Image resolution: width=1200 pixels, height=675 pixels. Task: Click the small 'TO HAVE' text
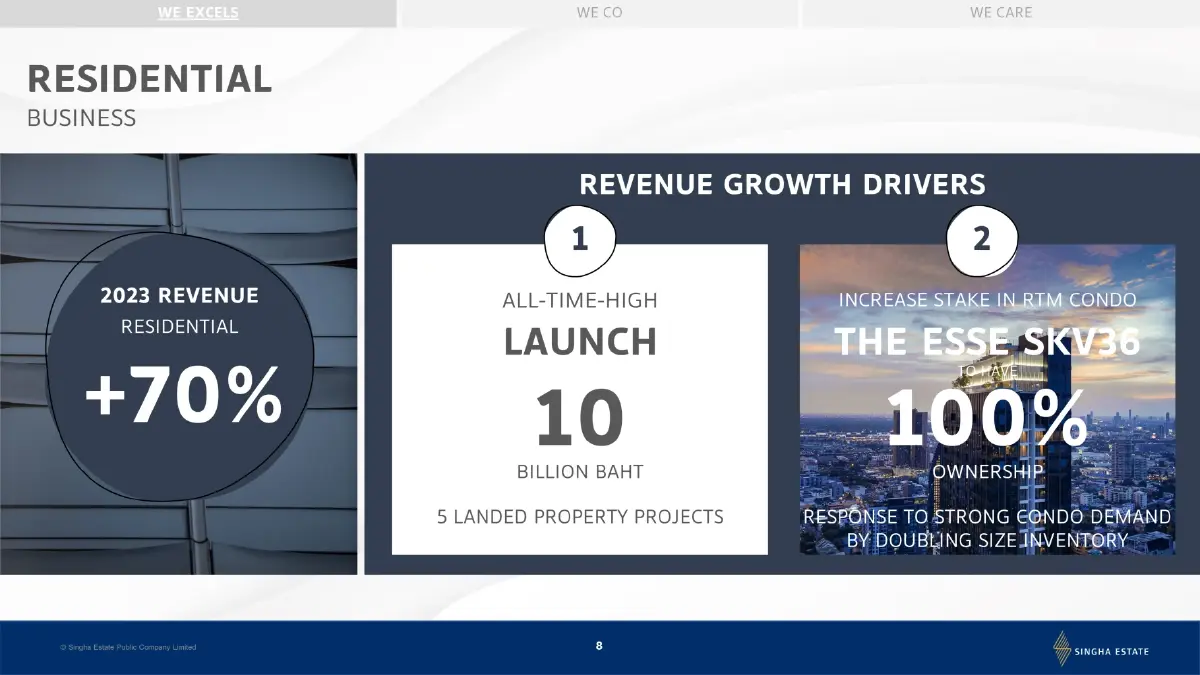point(987,370)
